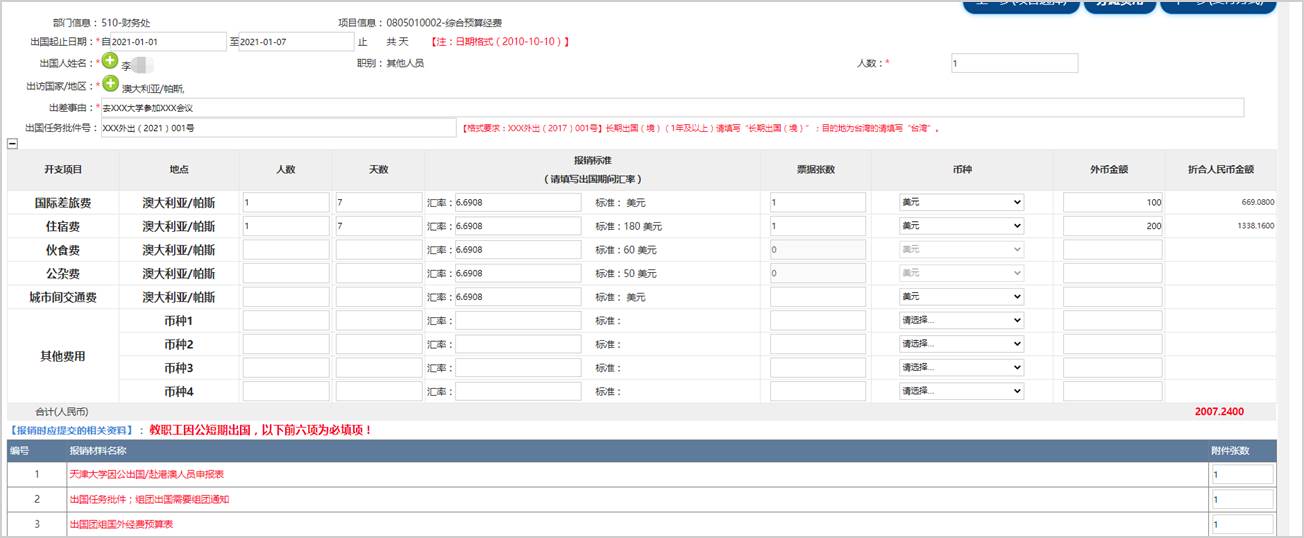The height and width of the screenshot is (538, 1304).
Task: Open 币种 dropdown for 国际差旅费 row
Action: click(961, 202)
